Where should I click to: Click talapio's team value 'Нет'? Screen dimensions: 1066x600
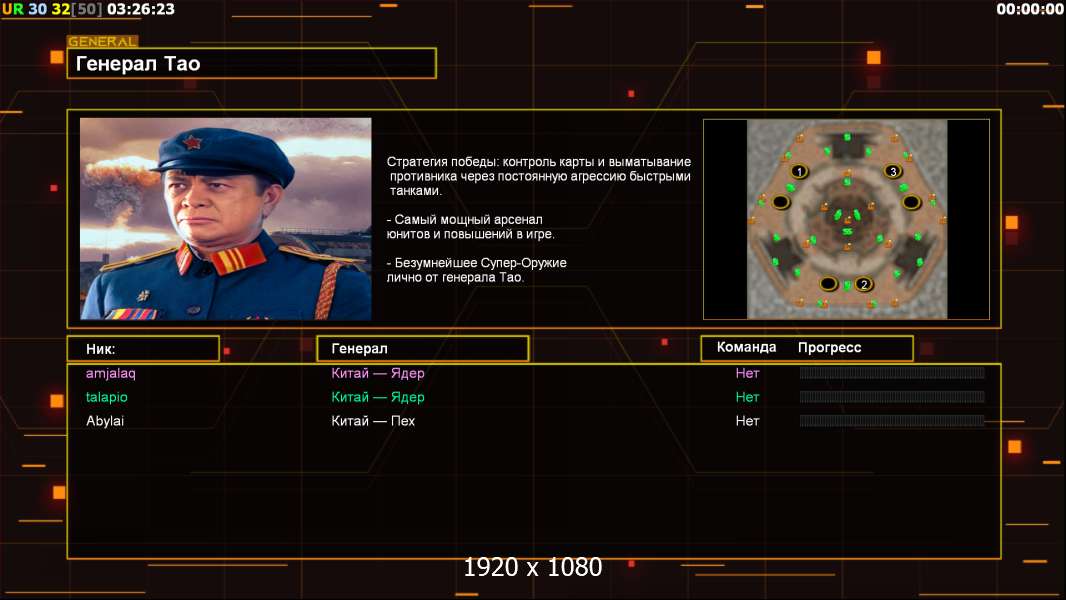(x=747, y=397)
